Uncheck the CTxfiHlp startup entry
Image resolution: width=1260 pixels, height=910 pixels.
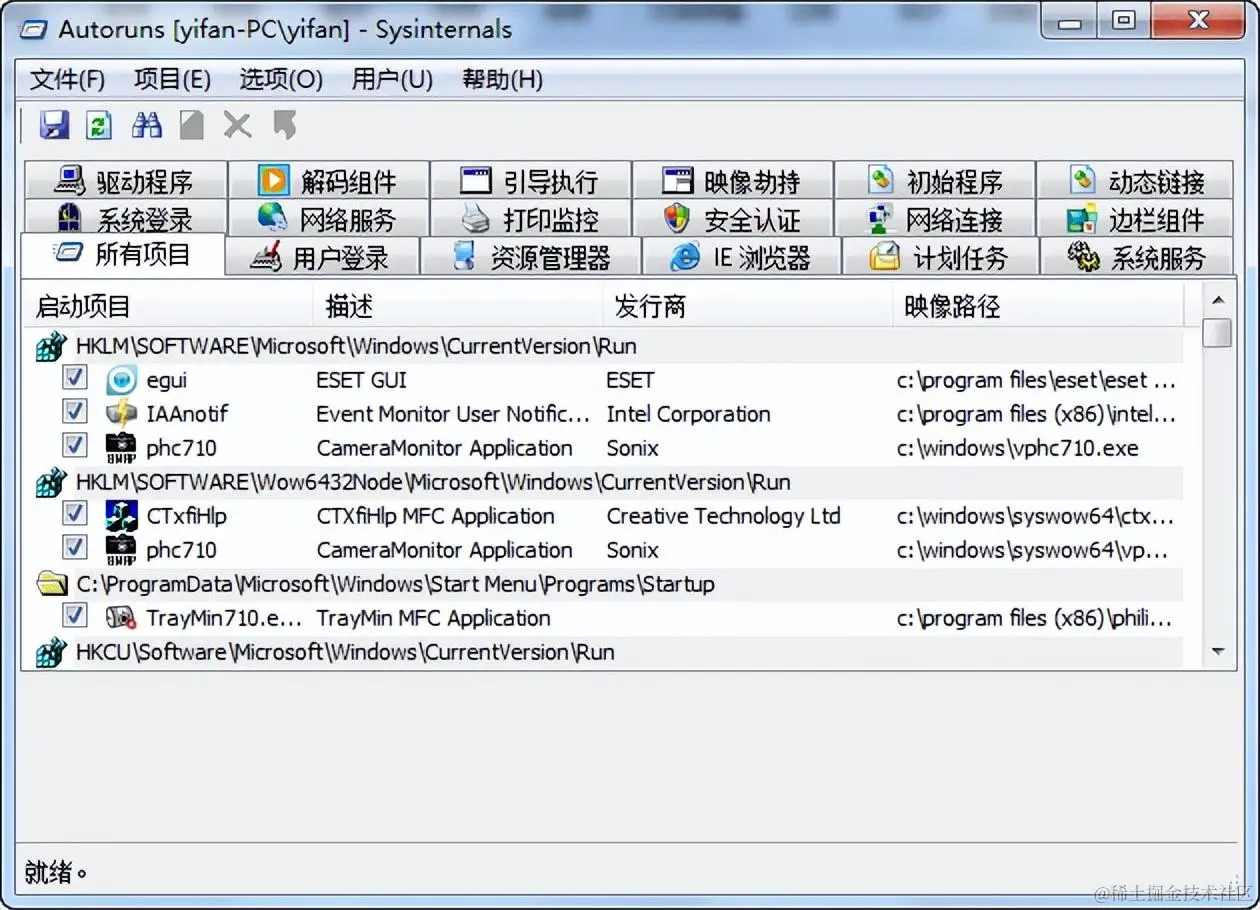point(74,514)
